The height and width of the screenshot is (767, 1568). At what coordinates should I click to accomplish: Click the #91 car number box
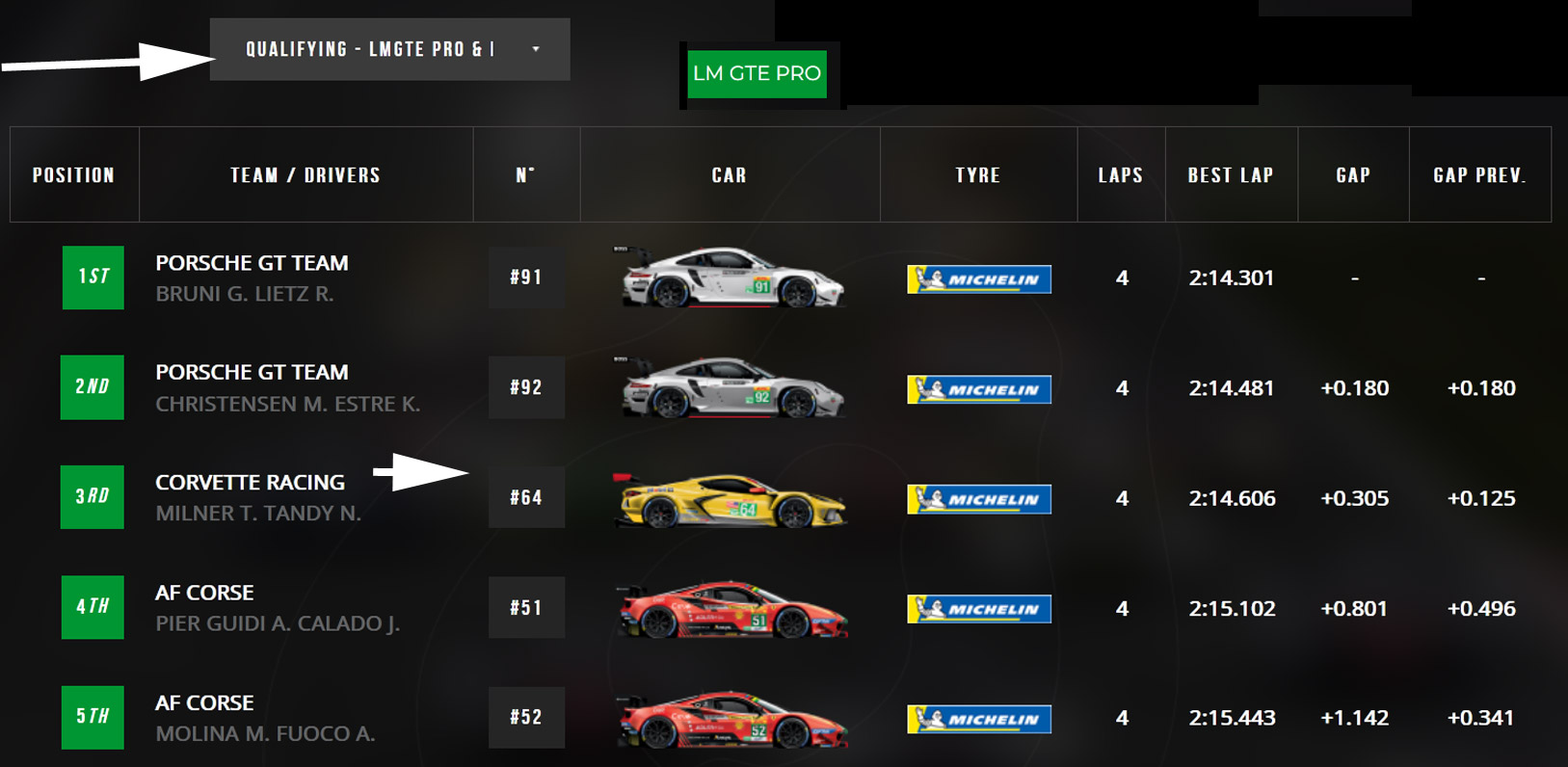point(526,278)
